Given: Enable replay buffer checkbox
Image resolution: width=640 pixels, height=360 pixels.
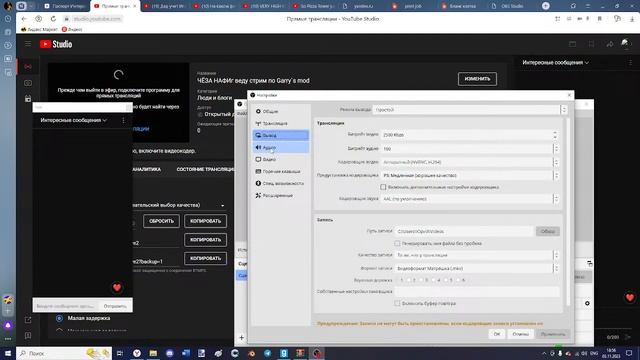Looking at the screenshot, I should pos(397,303).
